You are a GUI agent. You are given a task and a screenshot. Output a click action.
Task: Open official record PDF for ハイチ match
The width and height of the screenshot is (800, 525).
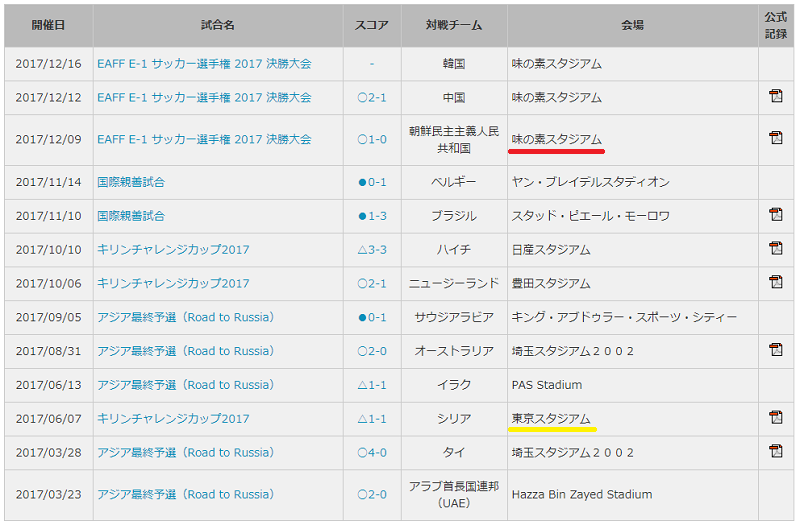pyautogui.click(x=775, y=249)
